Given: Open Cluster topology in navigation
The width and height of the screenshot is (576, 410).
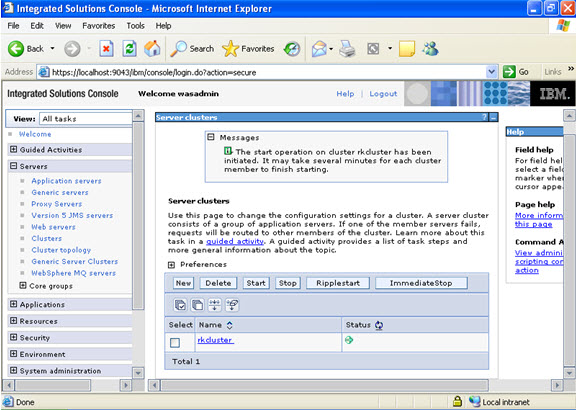Looking at the screenshot, I should tap(61, 250).
